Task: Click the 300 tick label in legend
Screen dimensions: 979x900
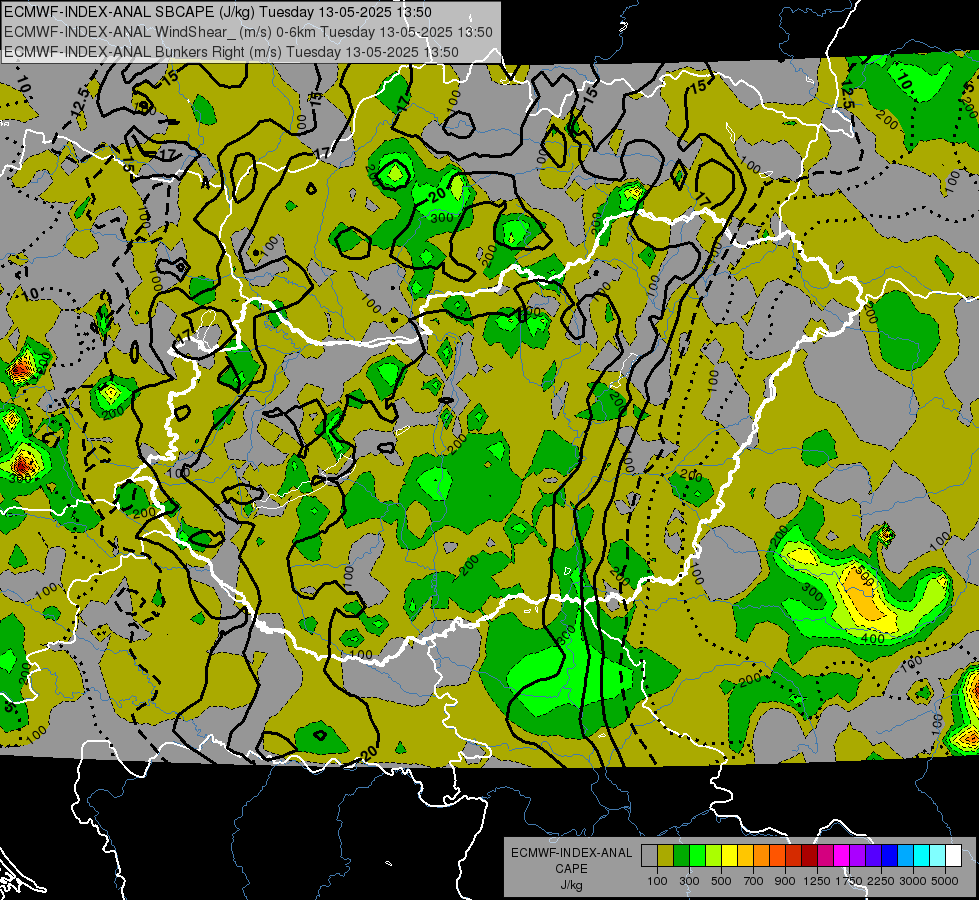Action: click(x=689, y=881)
